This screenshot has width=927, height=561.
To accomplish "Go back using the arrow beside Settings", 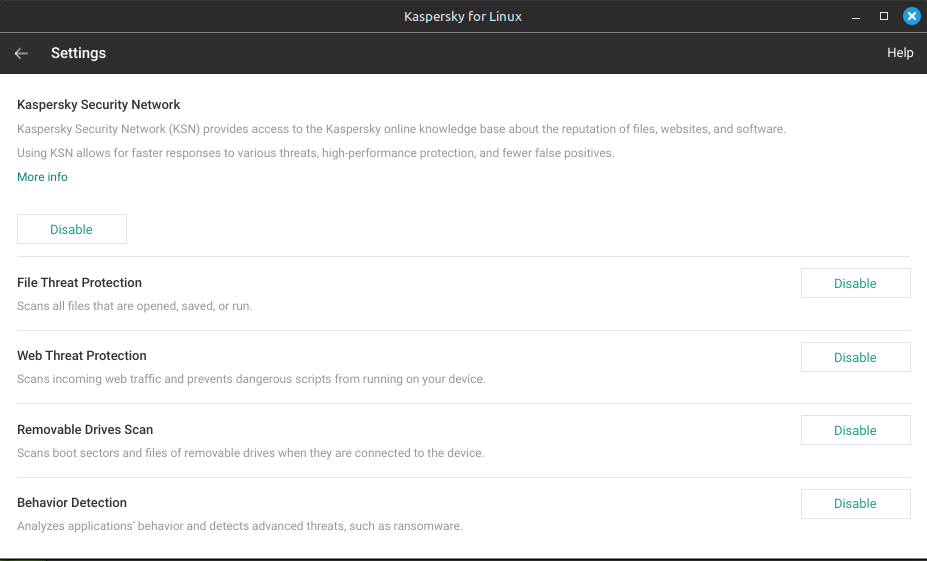I will [21, 53].
